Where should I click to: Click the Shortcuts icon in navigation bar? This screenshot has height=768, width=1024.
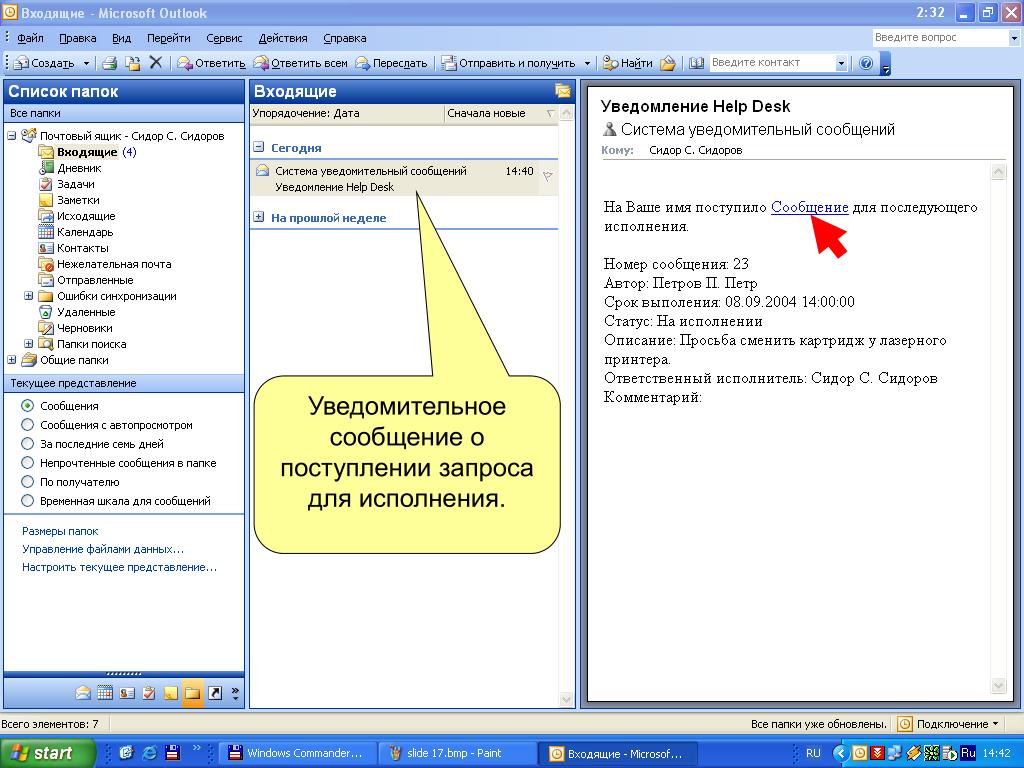[x=215, y=693]
